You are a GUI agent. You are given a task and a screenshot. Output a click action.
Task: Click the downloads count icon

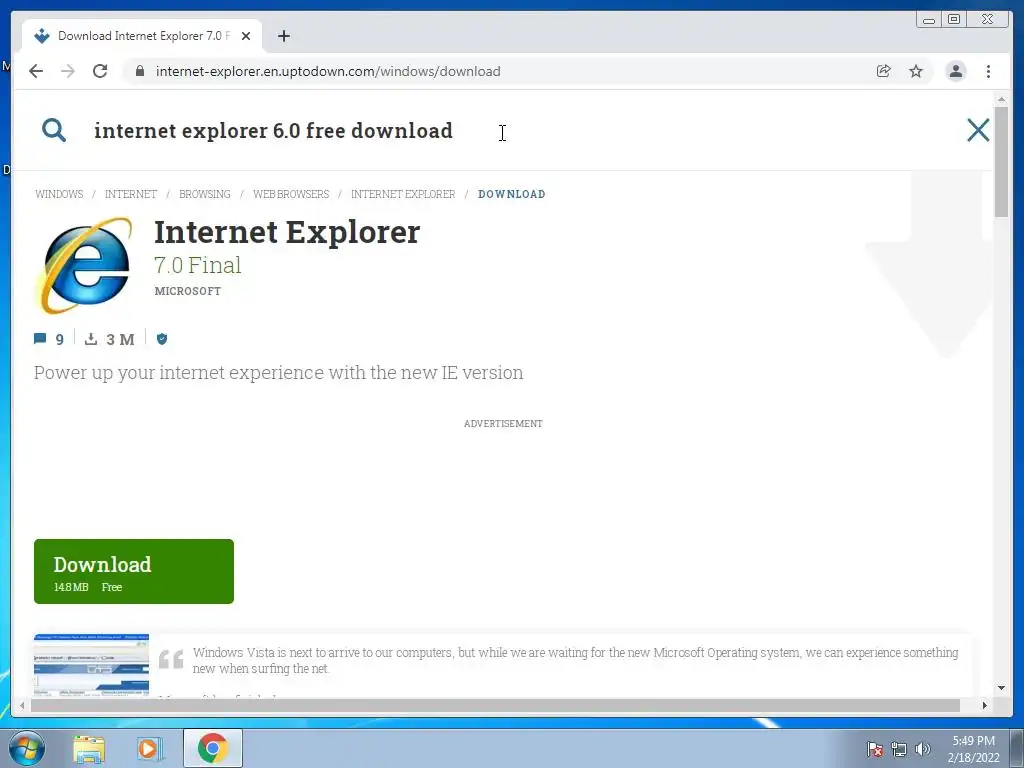(x=91, y=338)
